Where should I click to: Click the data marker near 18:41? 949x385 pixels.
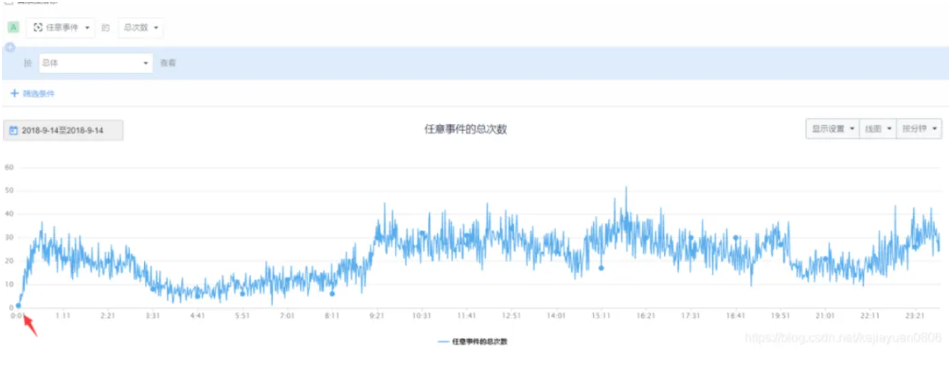[x=736, y=238]
